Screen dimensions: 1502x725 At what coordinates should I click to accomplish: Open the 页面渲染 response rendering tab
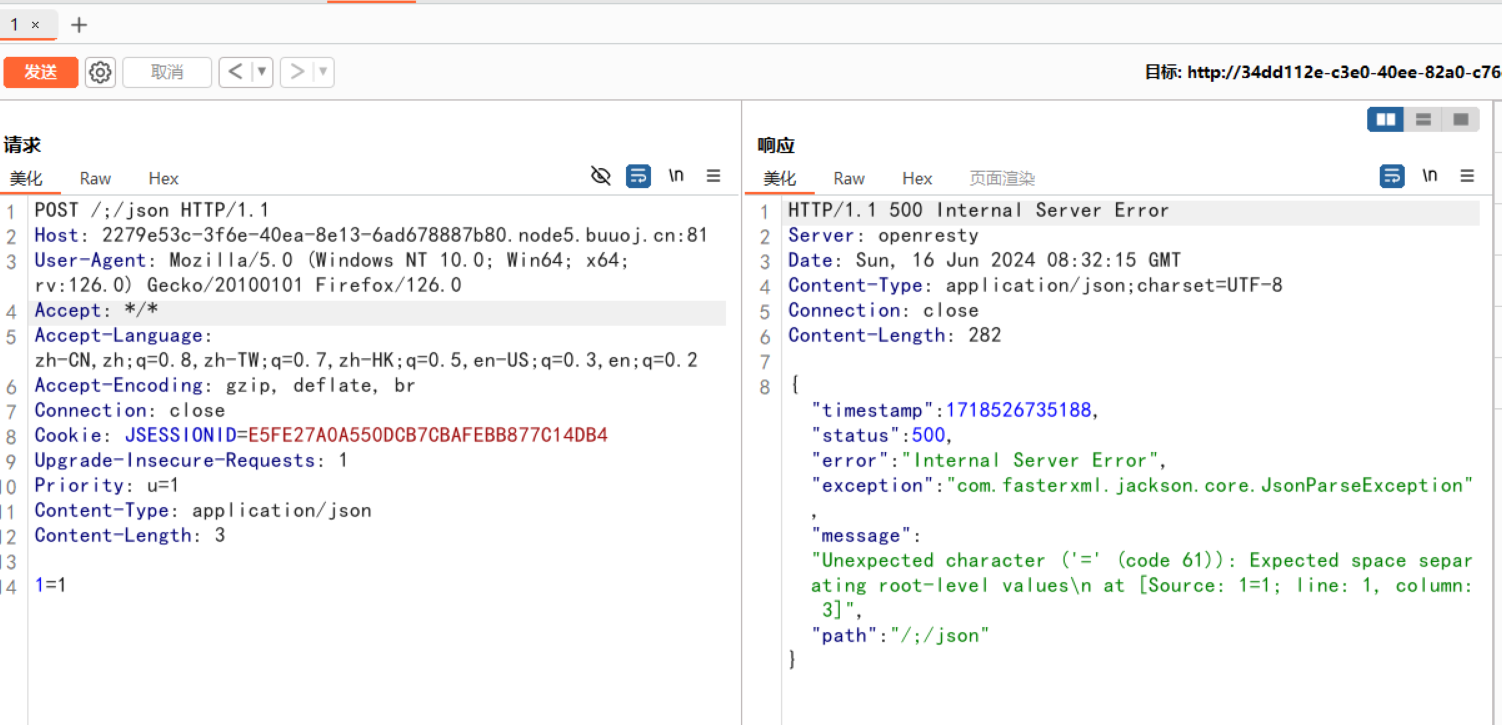coord(1001,178)
